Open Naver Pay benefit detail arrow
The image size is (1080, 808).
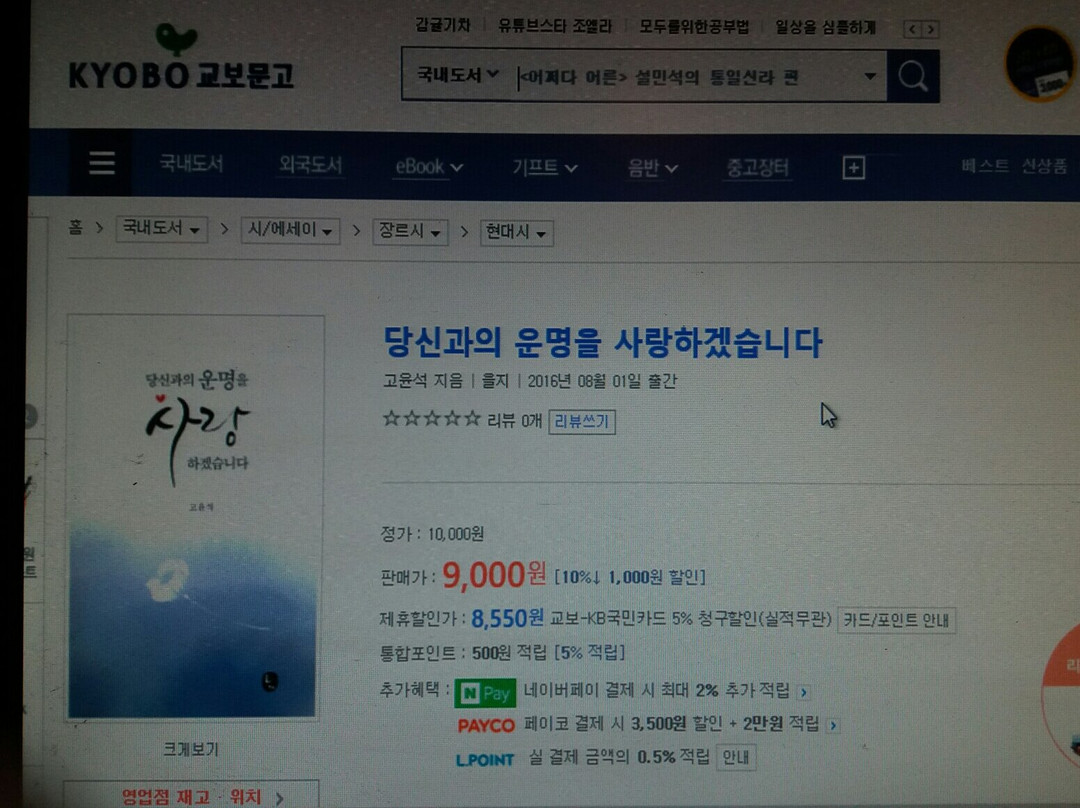pos(804,692)
